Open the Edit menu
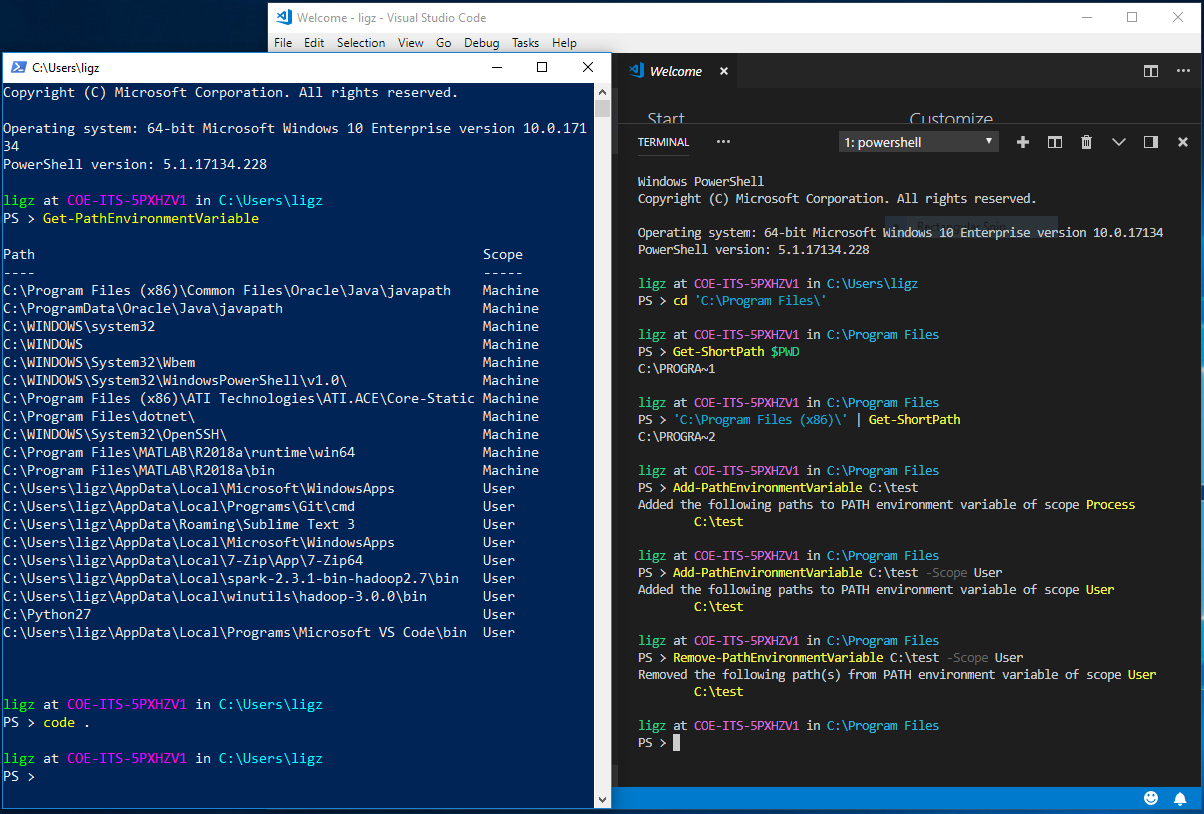 coord(314,43)
